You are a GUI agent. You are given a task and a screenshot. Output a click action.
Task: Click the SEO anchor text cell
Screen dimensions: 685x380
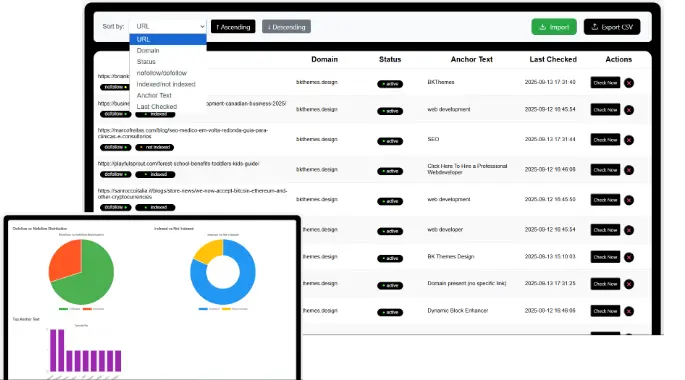click(433, 139)
